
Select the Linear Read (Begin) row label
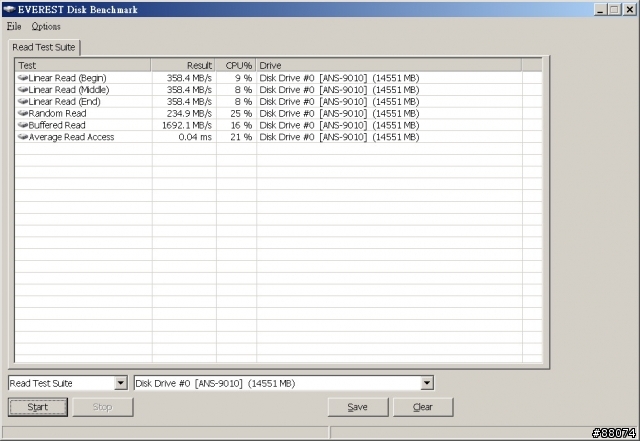tap(67, 78)
